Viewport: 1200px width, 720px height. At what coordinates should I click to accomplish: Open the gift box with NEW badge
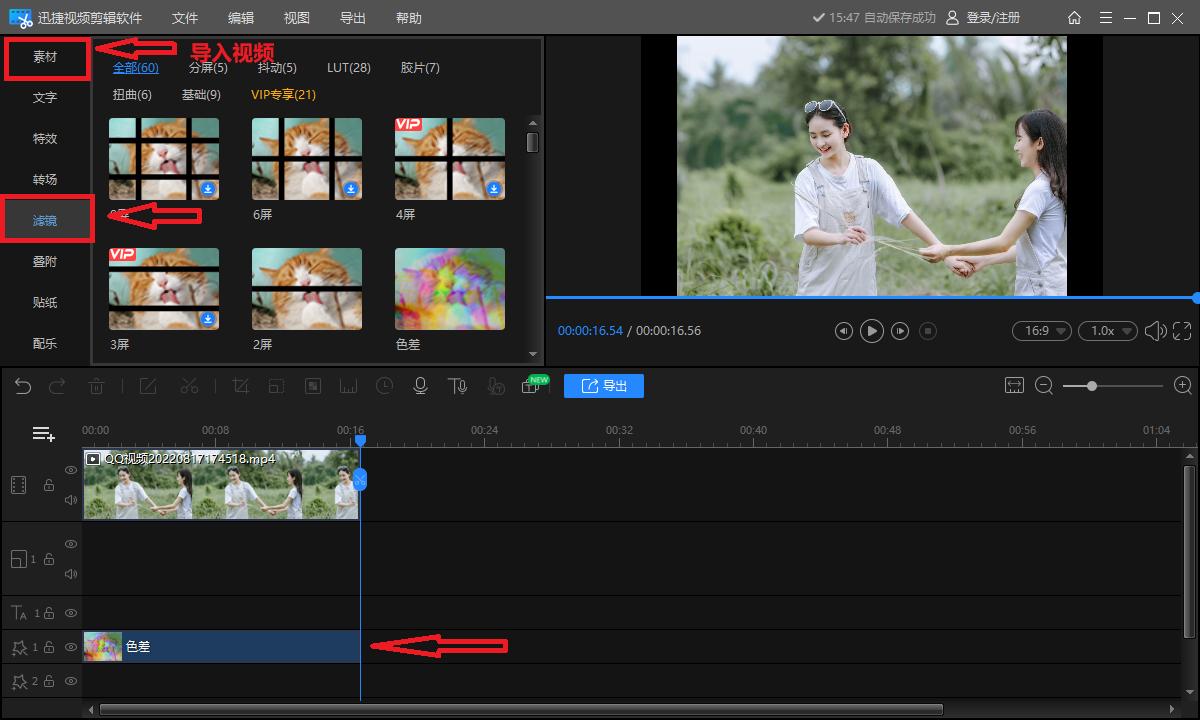point(533,385)
